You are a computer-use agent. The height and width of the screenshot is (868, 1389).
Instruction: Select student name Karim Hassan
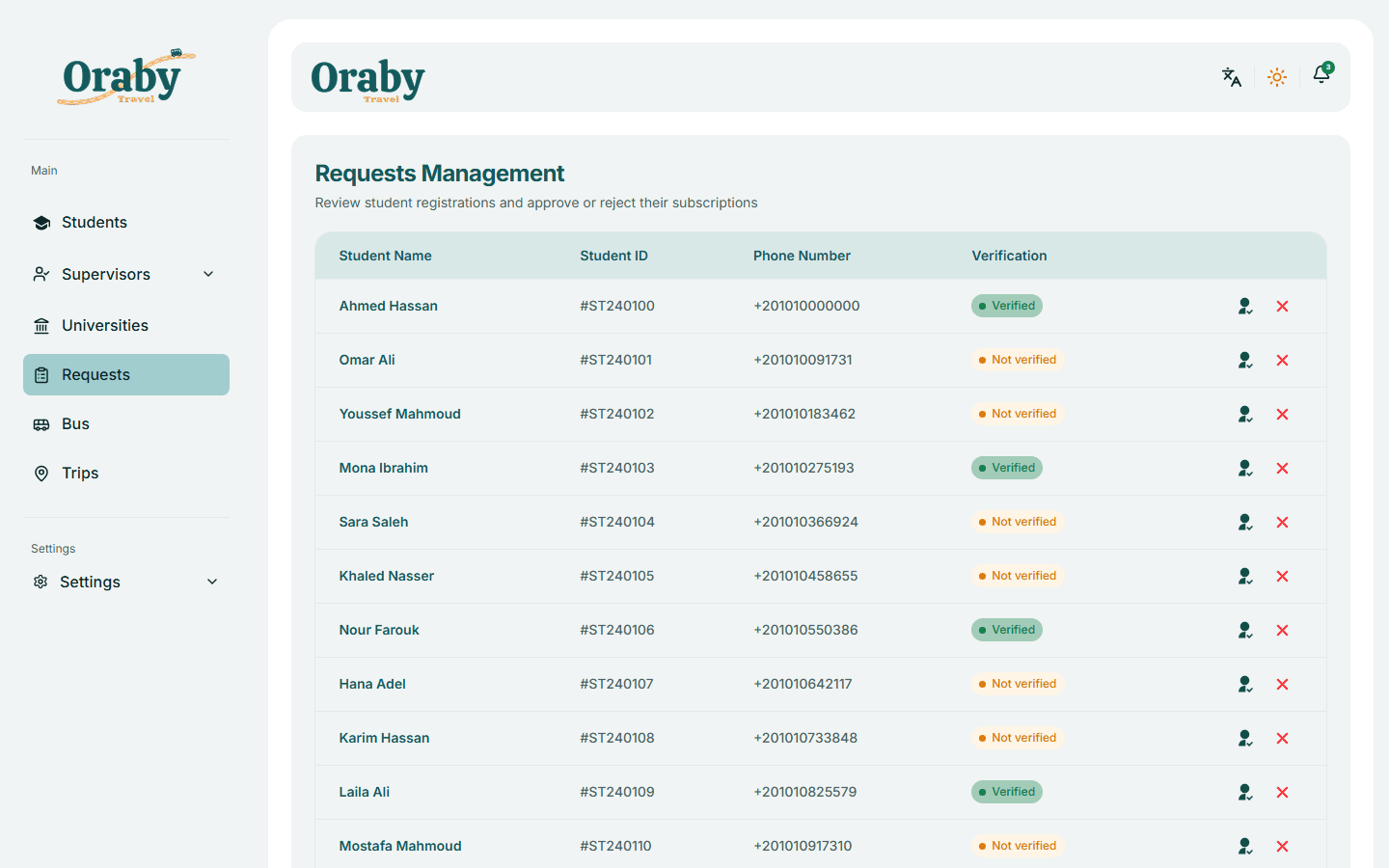[x=384, y=738]
